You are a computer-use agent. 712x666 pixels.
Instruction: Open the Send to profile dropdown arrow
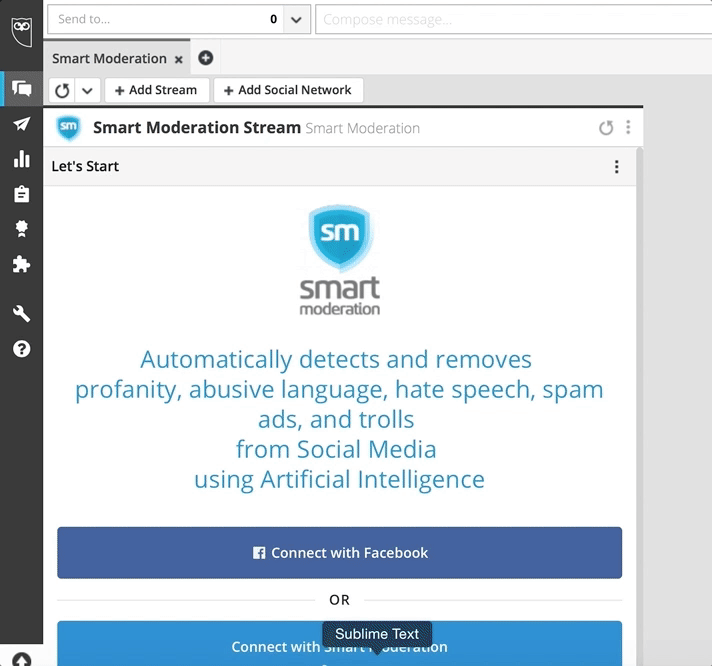[296, 20]
